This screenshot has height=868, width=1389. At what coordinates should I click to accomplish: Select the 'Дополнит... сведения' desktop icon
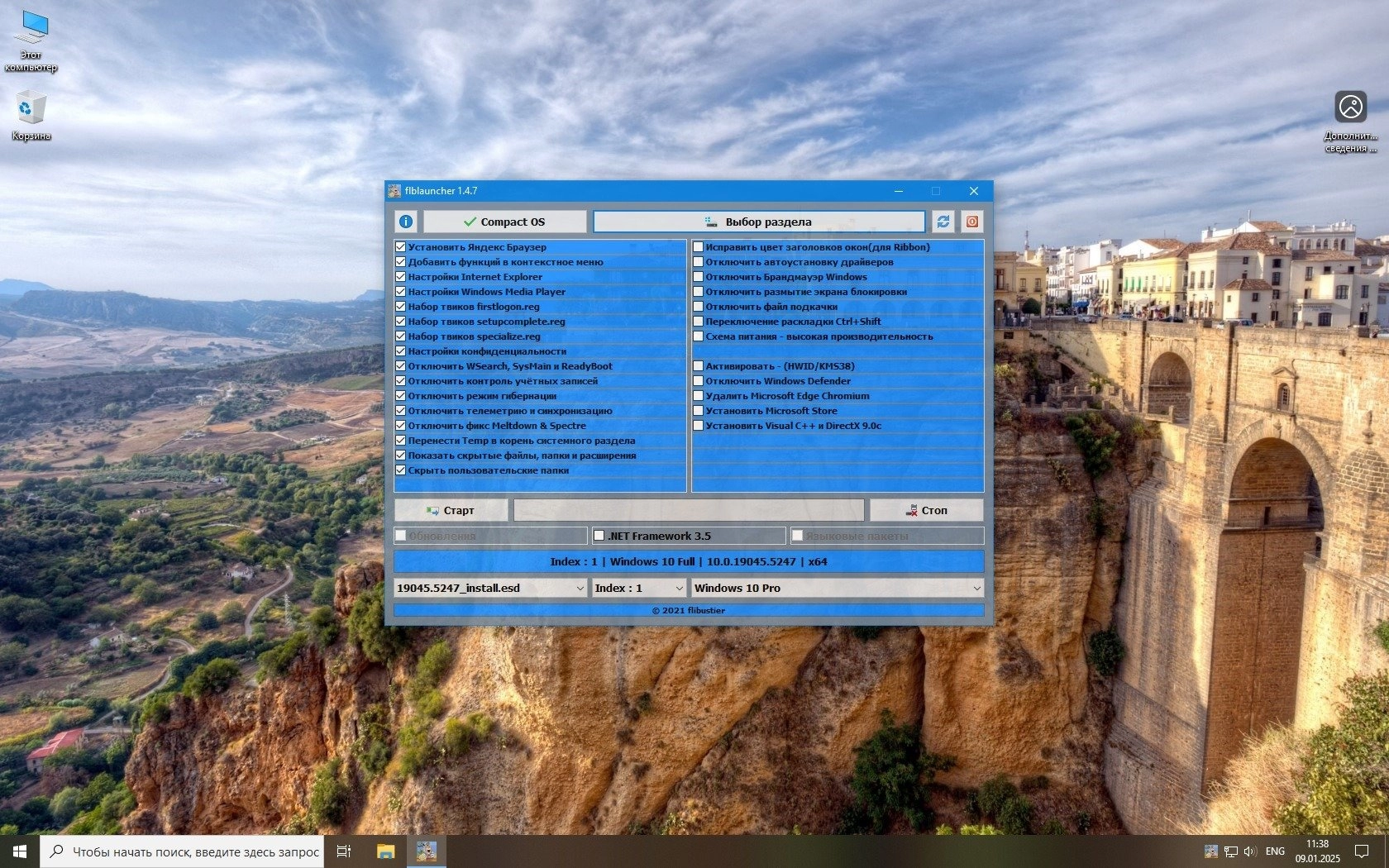click(x=1351, y=122)
